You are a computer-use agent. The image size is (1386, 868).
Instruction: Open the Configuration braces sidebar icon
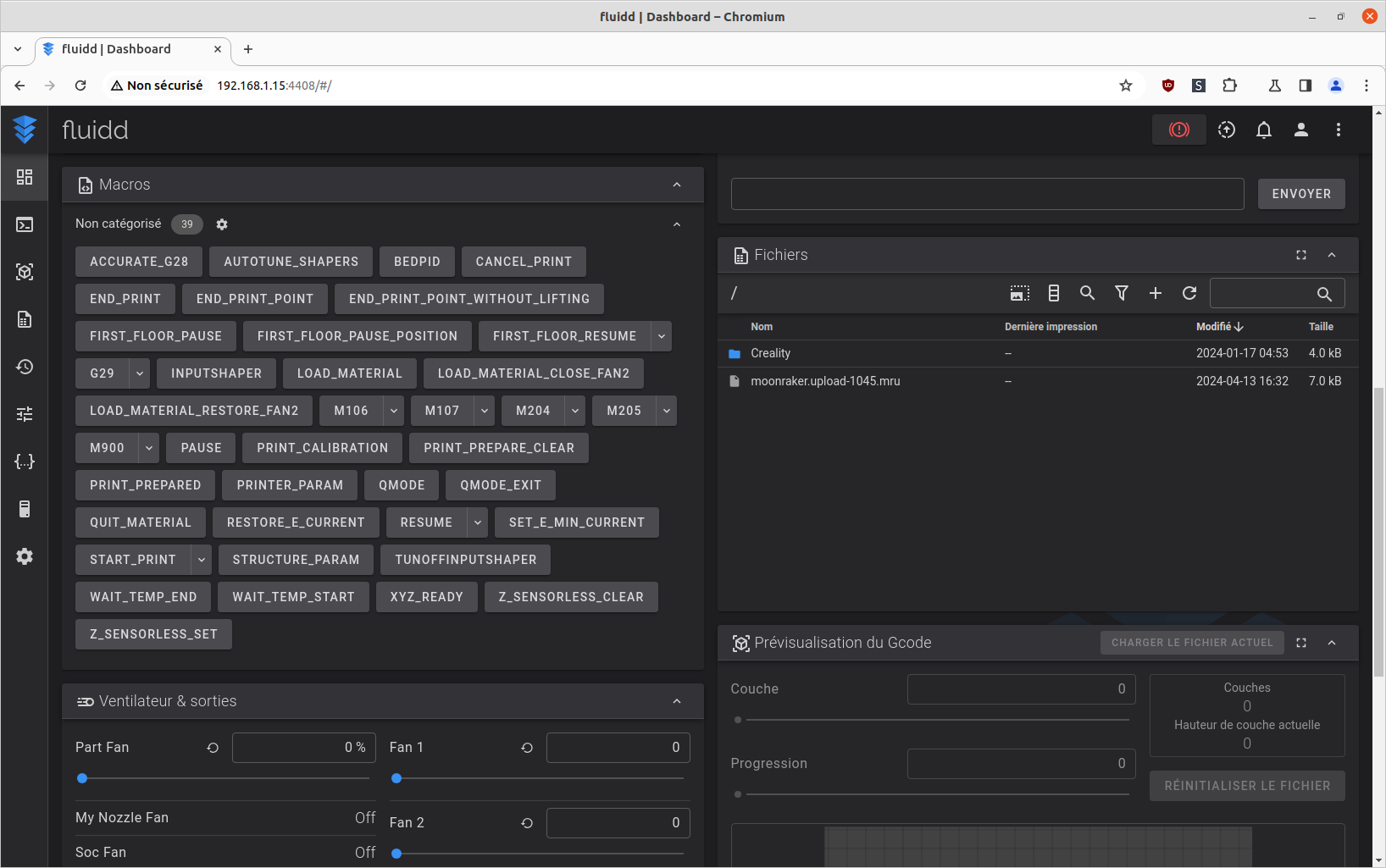pyautogui.click(x=25, y=462)
